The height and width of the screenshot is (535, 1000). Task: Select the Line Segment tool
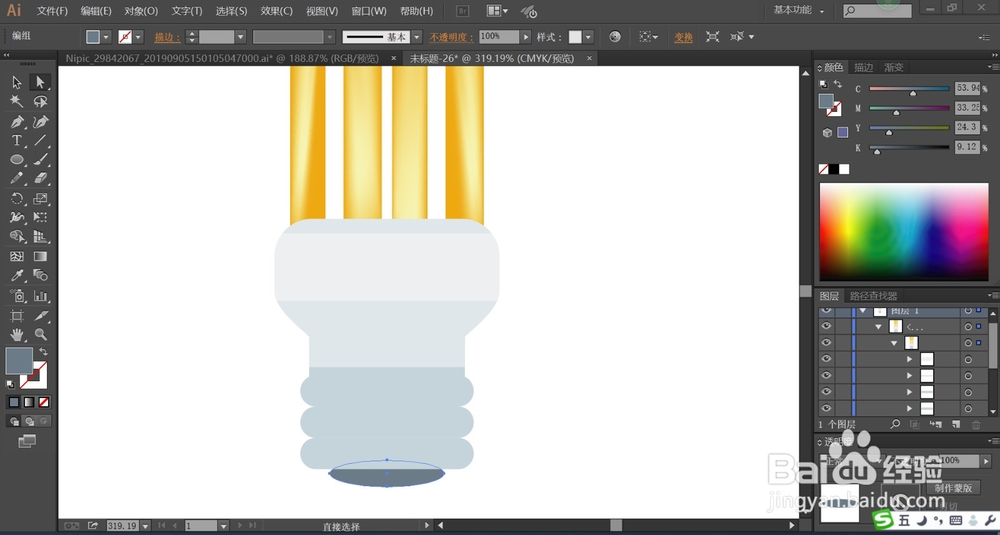click(40, 140)
